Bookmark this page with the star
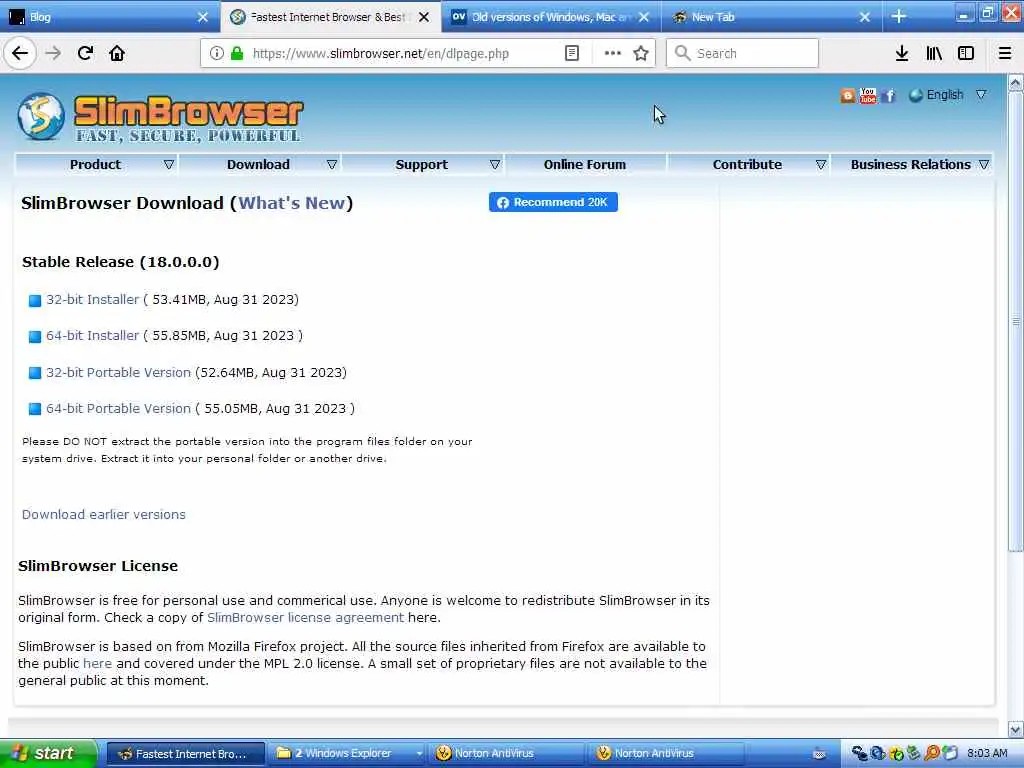1024x768 pixels. [641, 54]
